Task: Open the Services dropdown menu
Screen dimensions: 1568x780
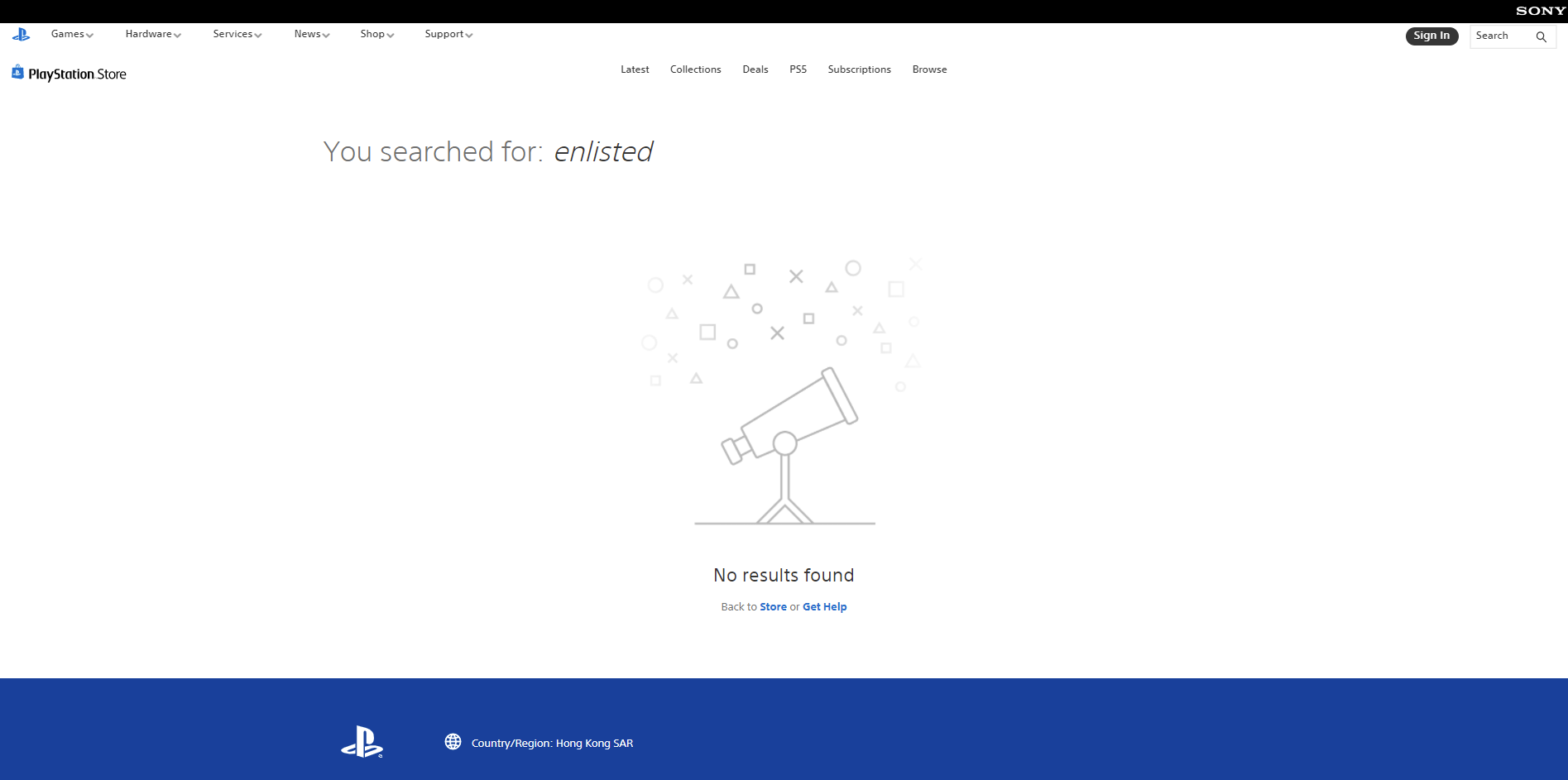Action: [237, 35]
